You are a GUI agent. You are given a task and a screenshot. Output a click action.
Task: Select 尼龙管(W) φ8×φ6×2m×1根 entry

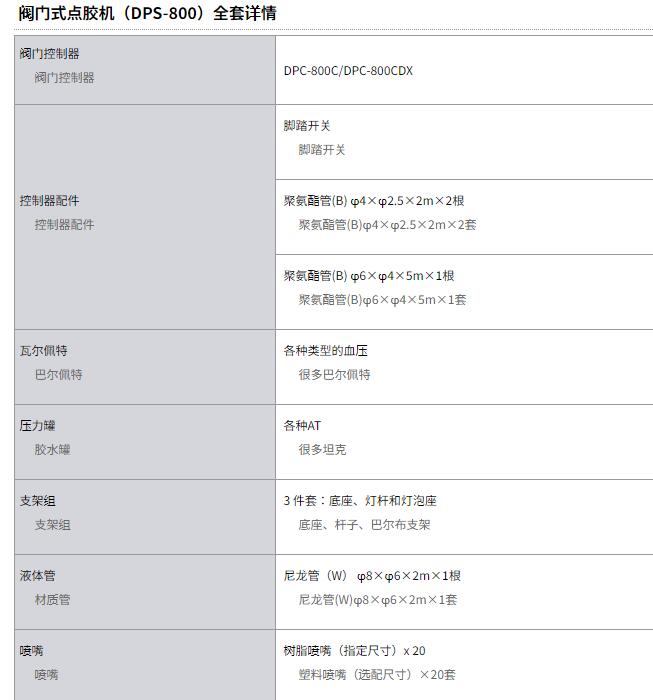coord(372,576)
